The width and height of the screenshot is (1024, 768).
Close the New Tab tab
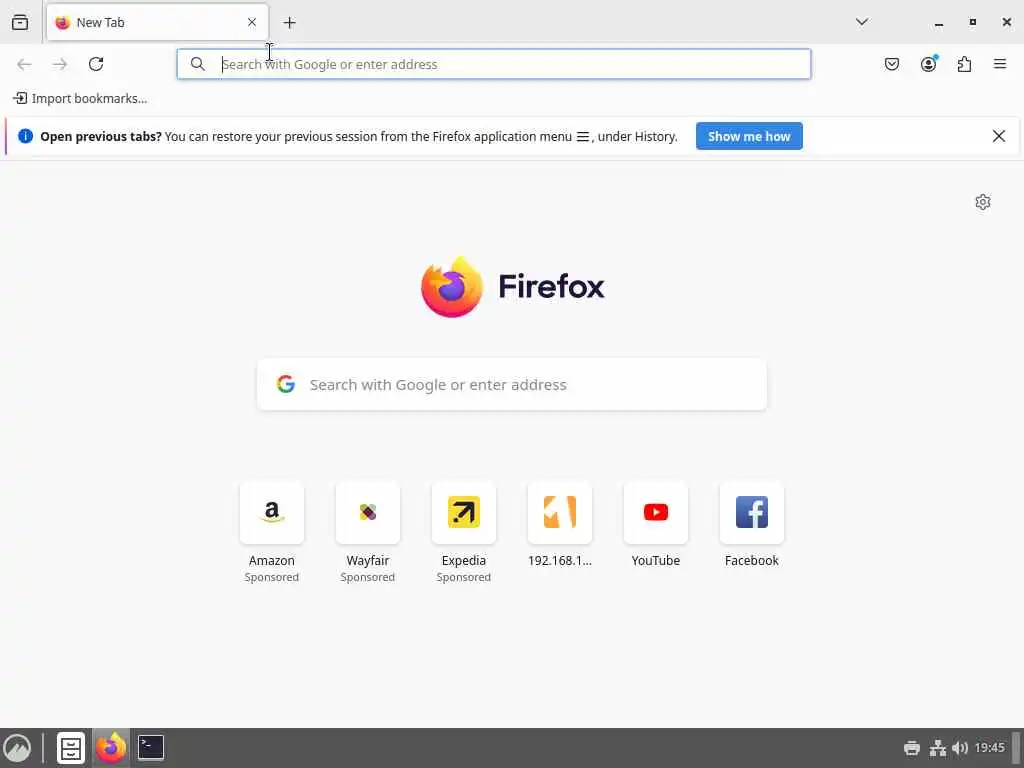252,22
